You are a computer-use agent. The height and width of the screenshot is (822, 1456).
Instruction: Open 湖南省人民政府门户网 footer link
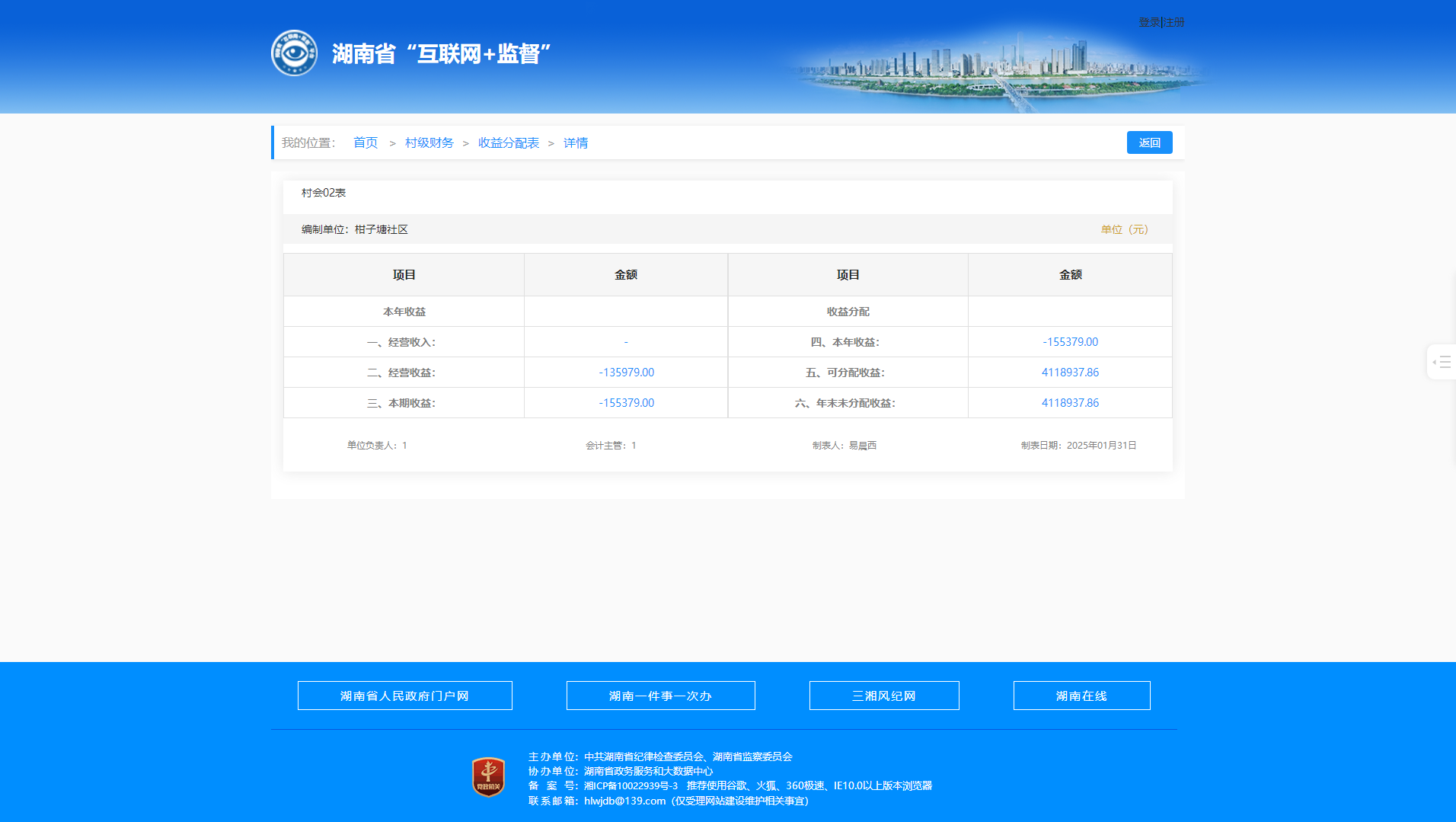(x=404, y=696)
